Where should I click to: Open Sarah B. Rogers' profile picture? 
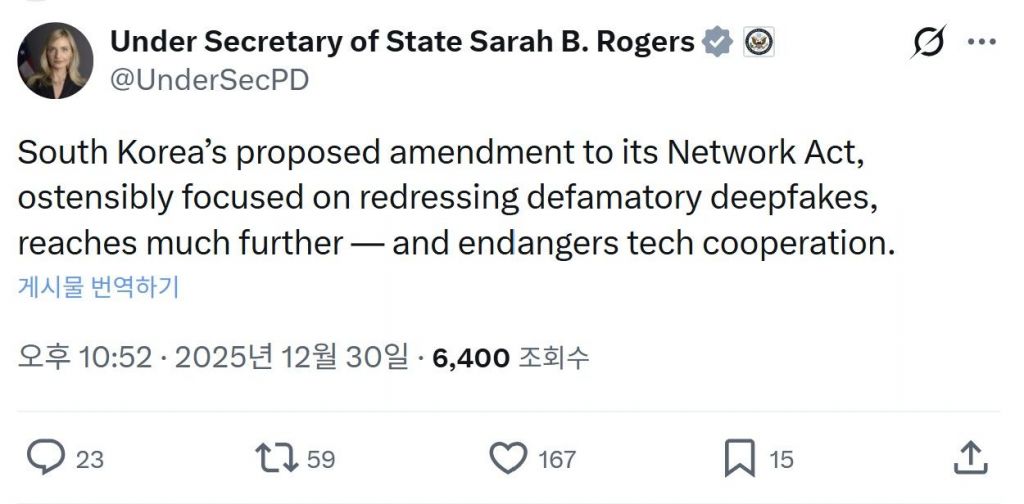[55, 61]
